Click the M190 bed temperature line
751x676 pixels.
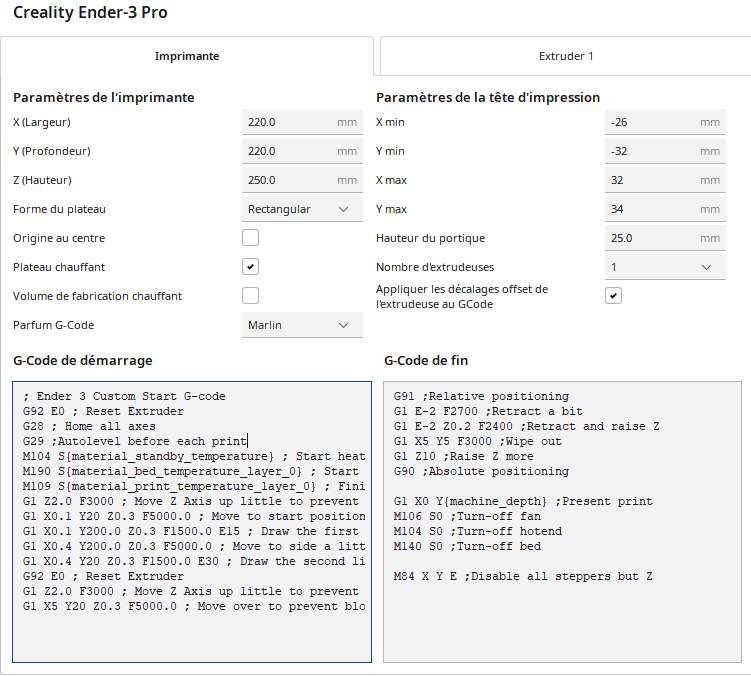point(191,471)
